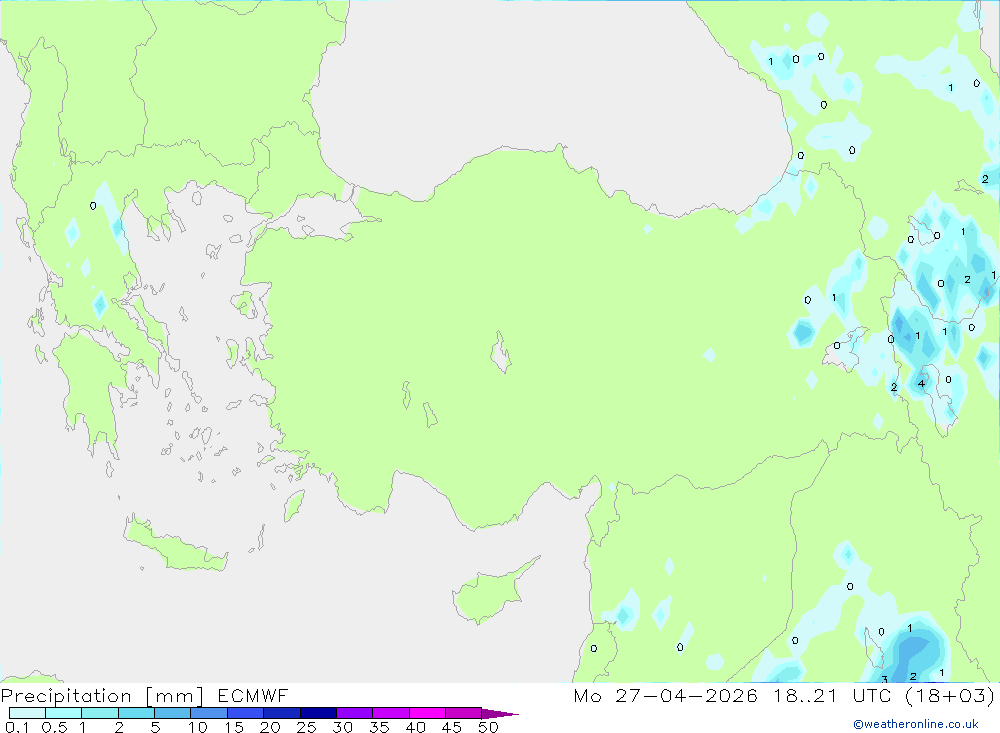
Task: Click the '(18+03)' forecast offset text
Action: 950,695
